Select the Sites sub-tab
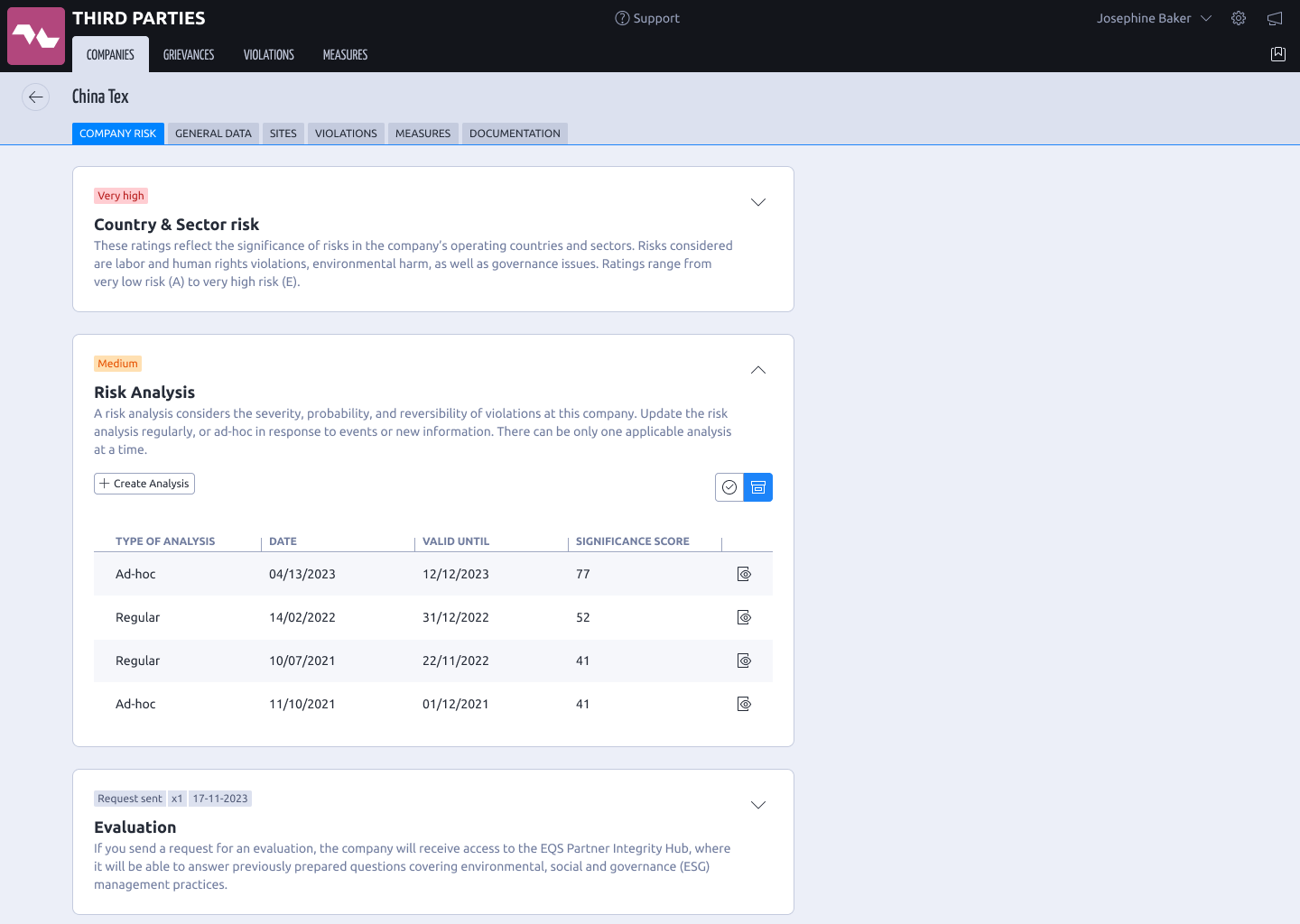The height and width of the screenshot is (924, 1300). pyautogui.click(x=283, y=134)
